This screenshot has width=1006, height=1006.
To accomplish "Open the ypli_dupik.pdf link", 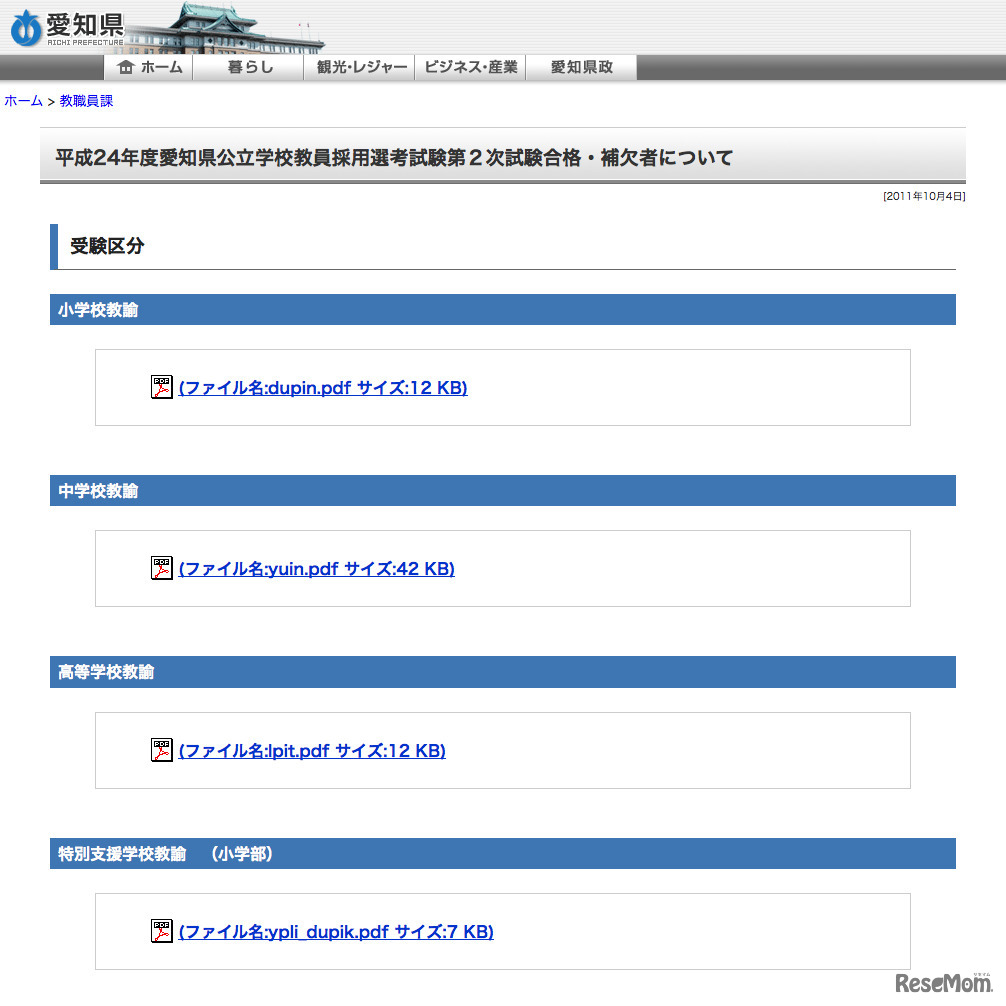I will tap(336, 931).
